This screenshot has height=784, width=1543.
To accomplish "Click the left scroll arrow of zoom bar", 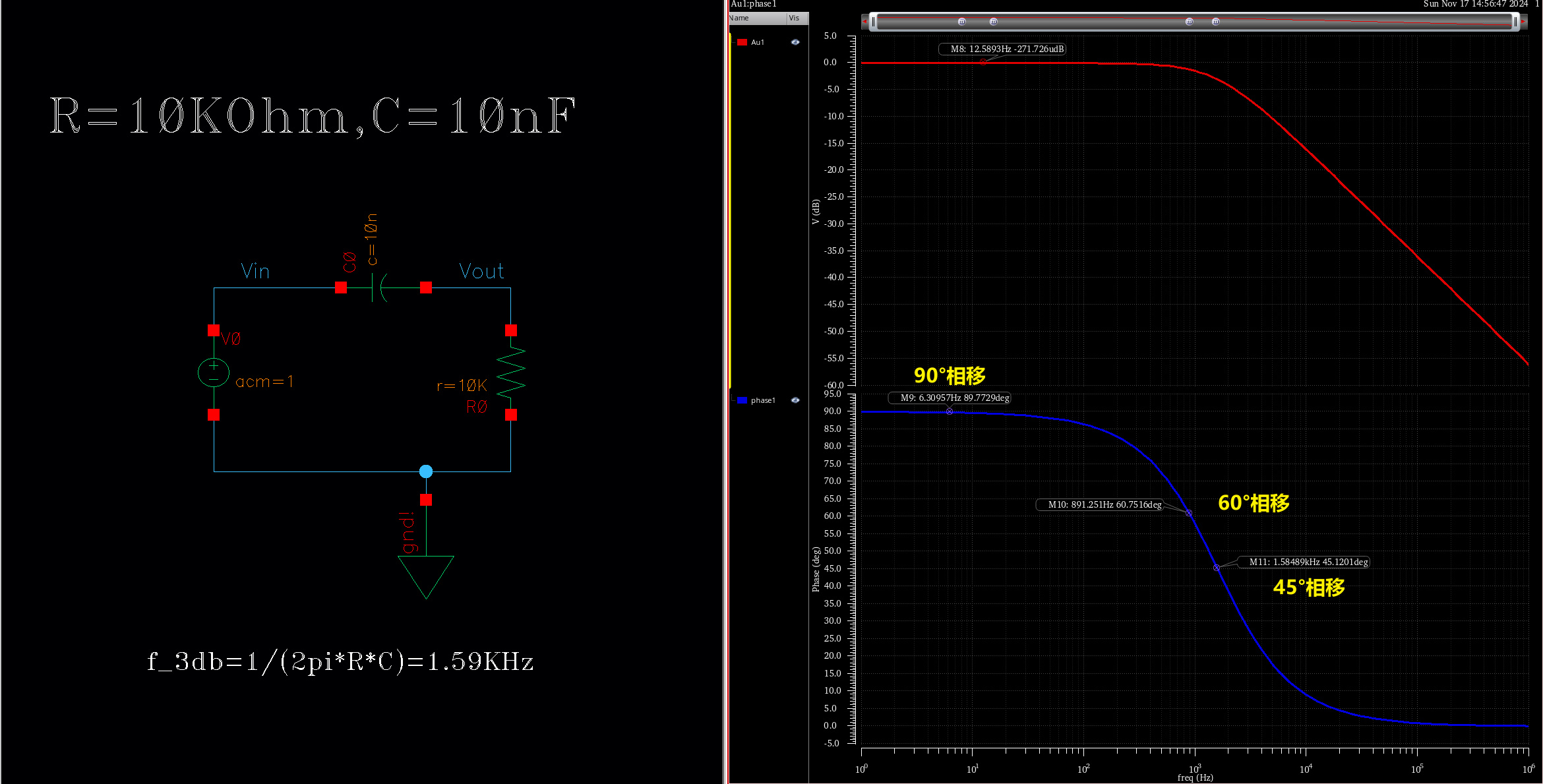I will pyautogui.click(x=864, y=22).
